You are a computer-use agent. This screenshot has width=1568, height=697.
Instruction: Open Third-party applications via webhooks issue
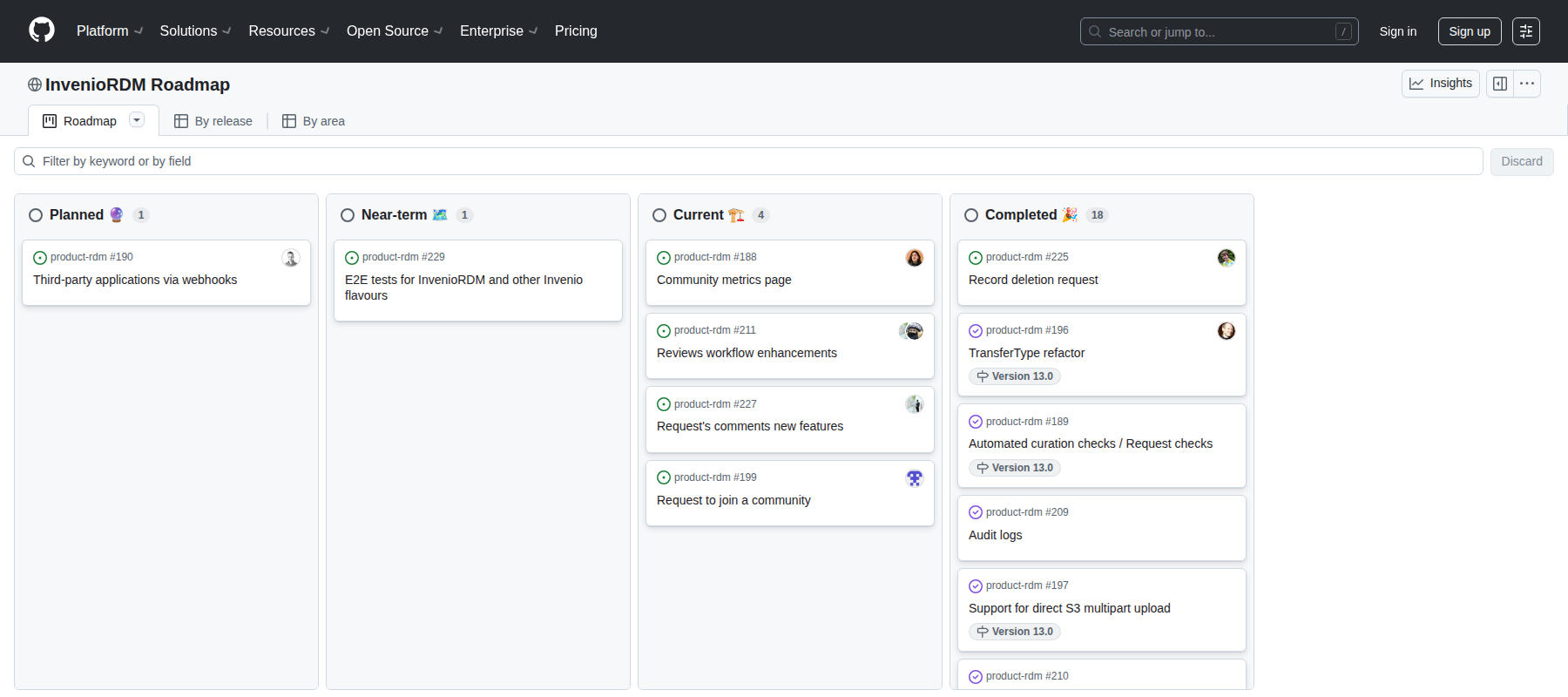(x=135, y=280)
